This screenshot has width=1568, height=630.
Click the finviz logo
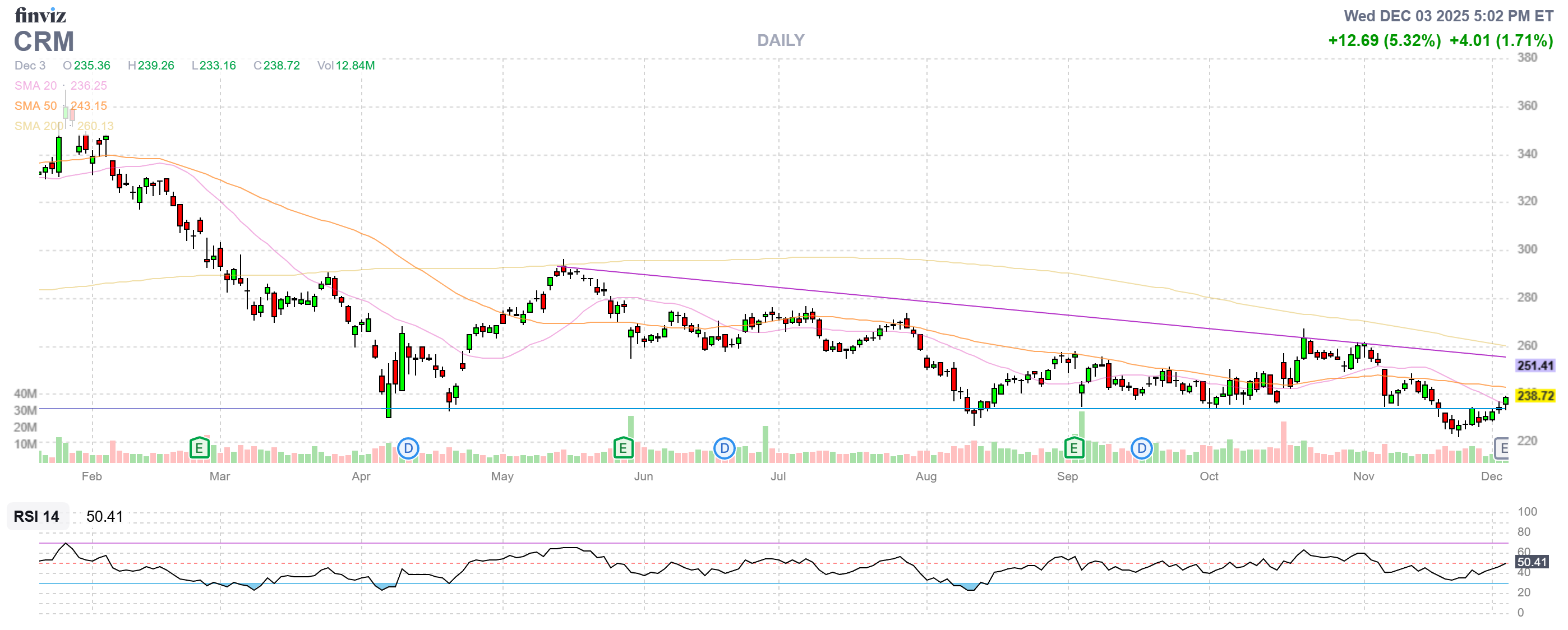40,15
